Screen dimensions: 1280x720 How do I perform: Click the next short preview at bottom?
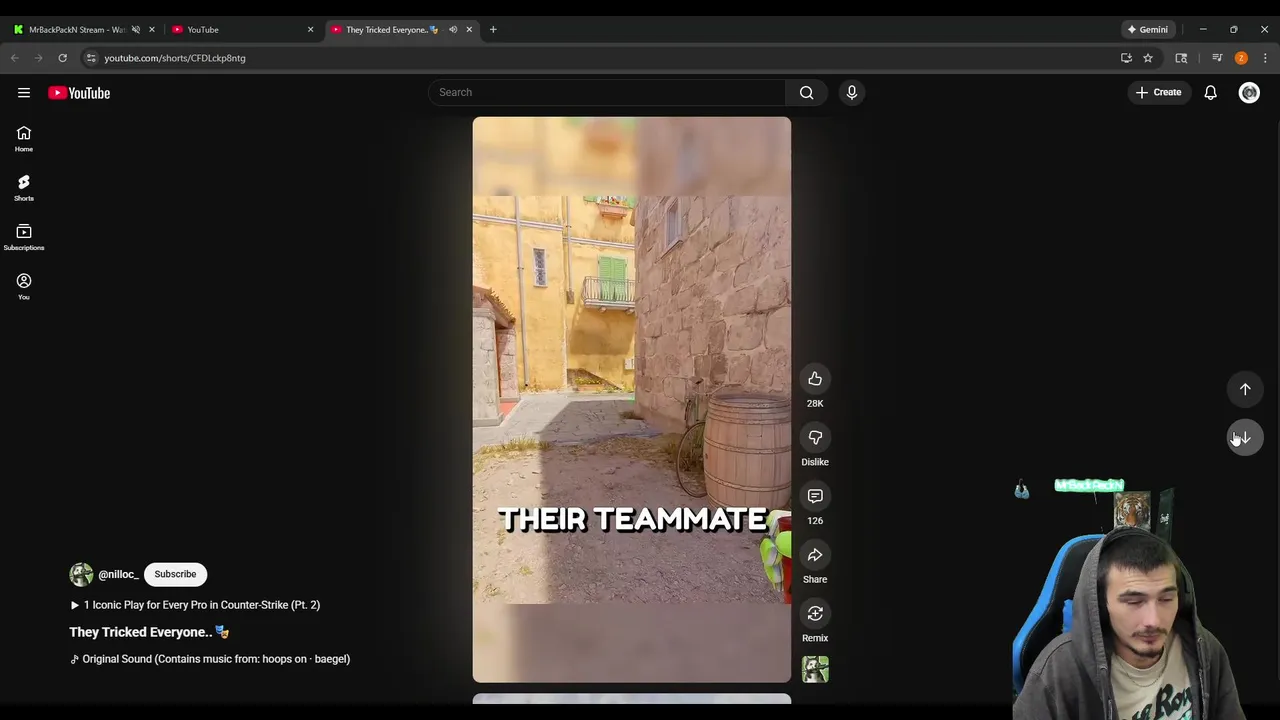[632, 698]
